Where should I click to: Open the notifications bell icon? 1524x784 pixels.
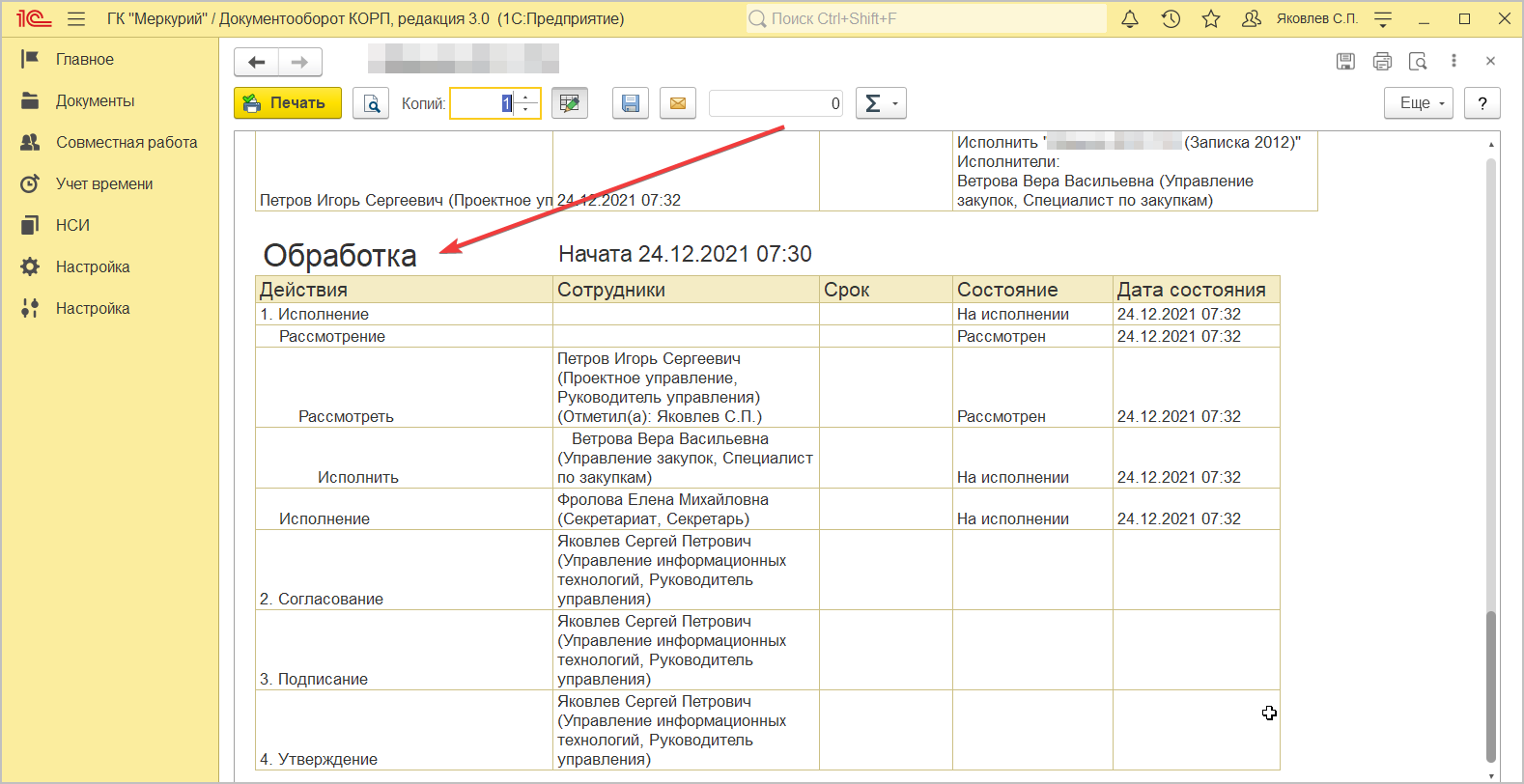[1129, 19]
